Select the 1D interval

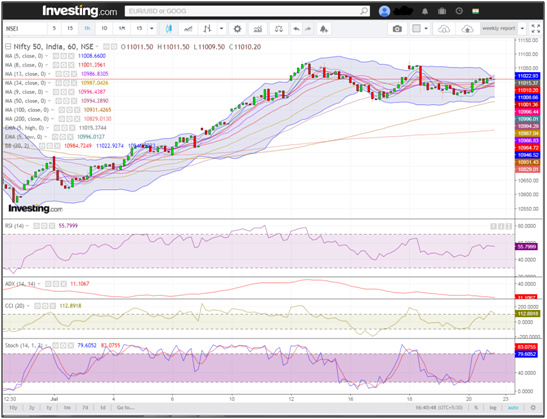coord(104,29)
